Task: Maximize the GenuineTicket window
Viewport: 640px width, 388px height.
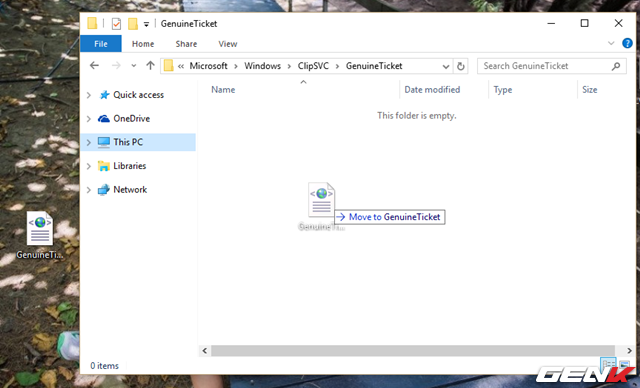Action: tap(584, 23)
